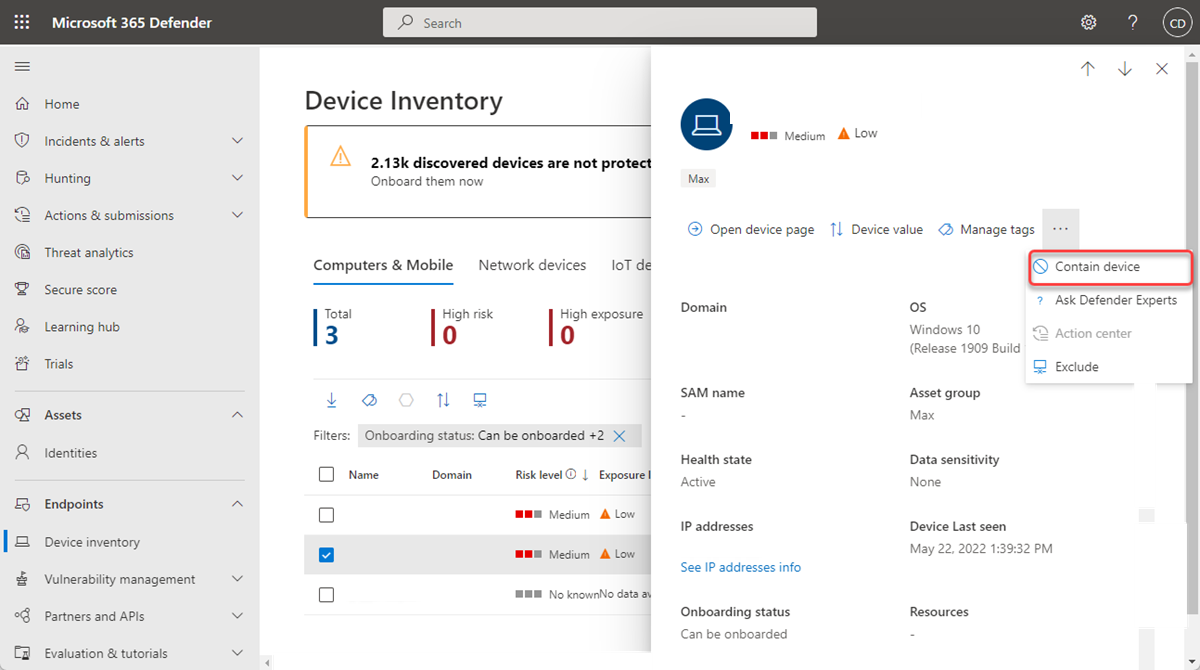Collapse the Assets section chevron
Image resolution: width=1200 pixels, height=670 pixels.
point(237,414)
